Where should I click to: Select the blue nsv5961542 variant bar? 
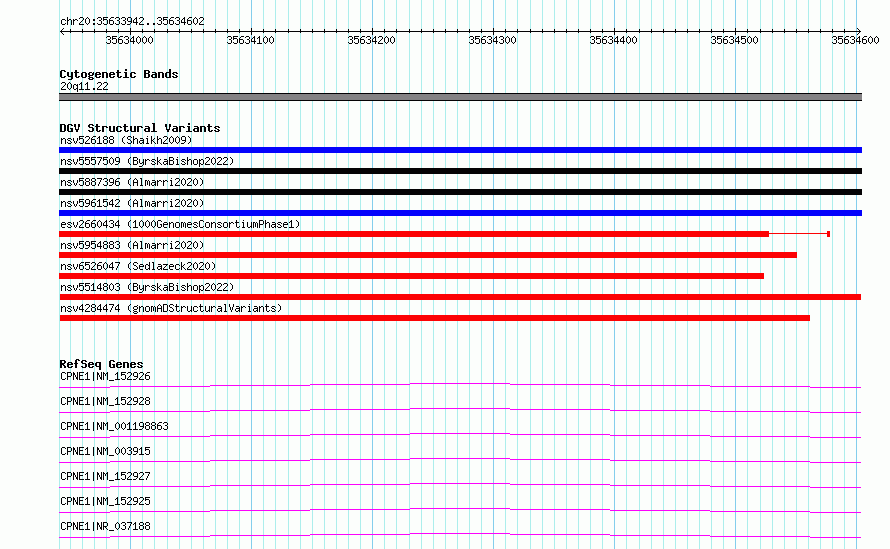(460, 213)
